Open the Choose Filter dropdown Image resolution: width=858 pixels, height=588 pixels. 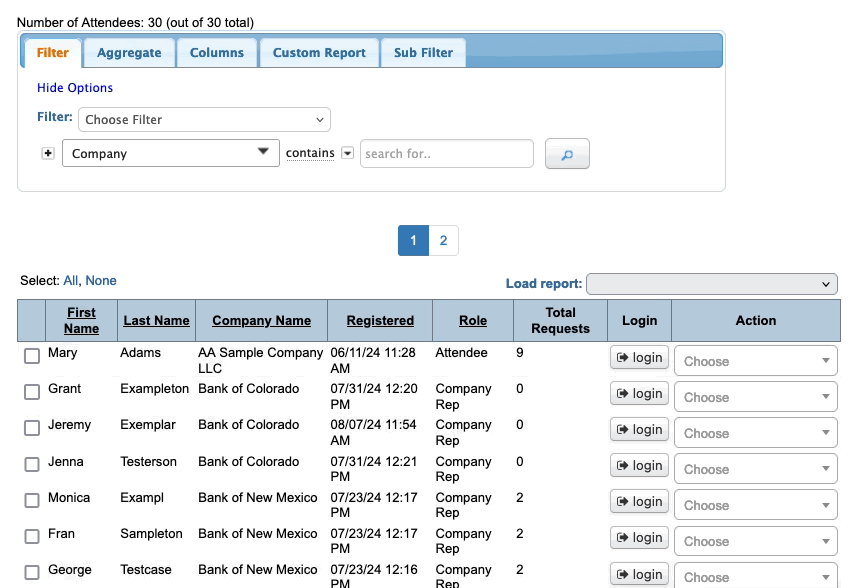coord(204,120)
